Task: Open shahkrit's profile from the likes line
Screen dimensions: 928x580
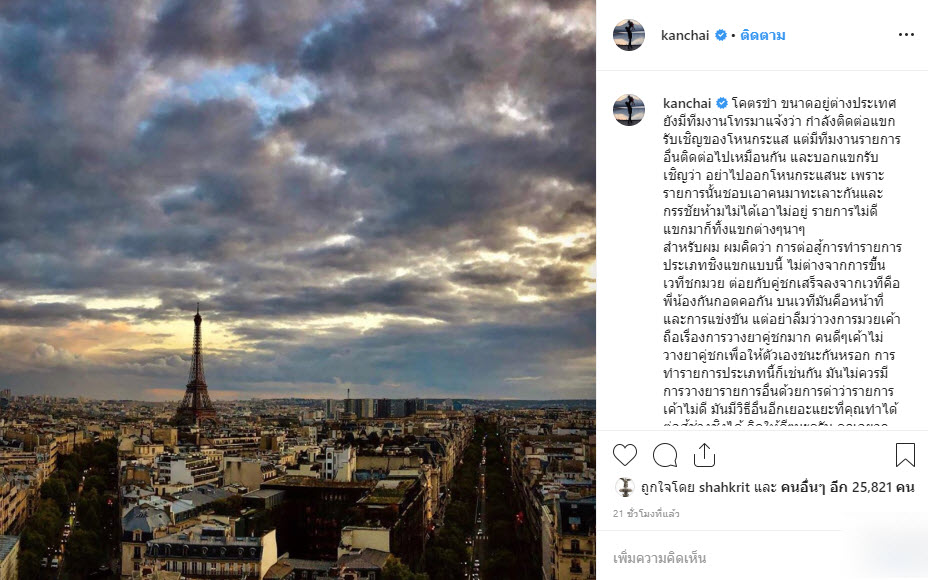Action: pos(725,488)
